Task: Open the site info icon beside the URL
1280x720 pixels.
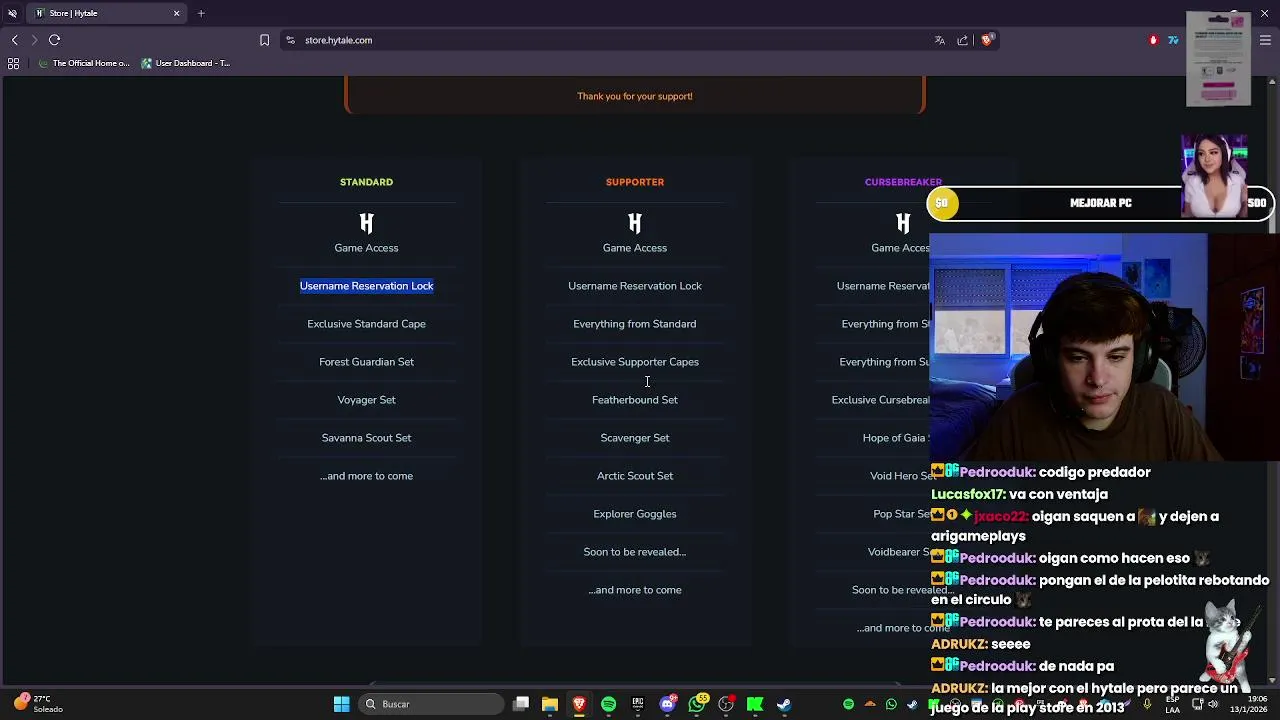Action: click(x=290, y=40)
